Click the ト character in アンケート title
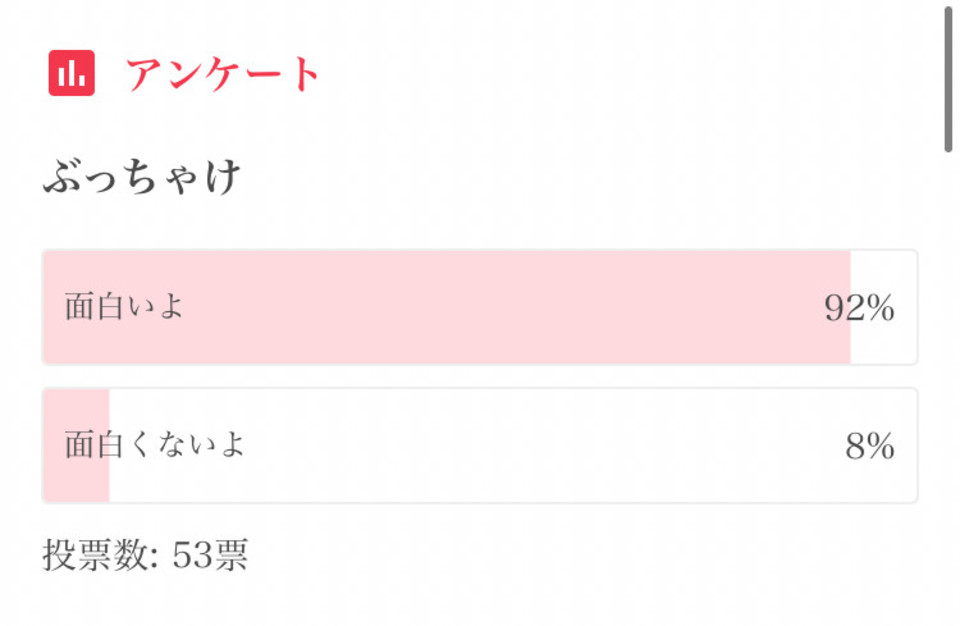Viewport: 960px width, 626px height. click(304, 75)
